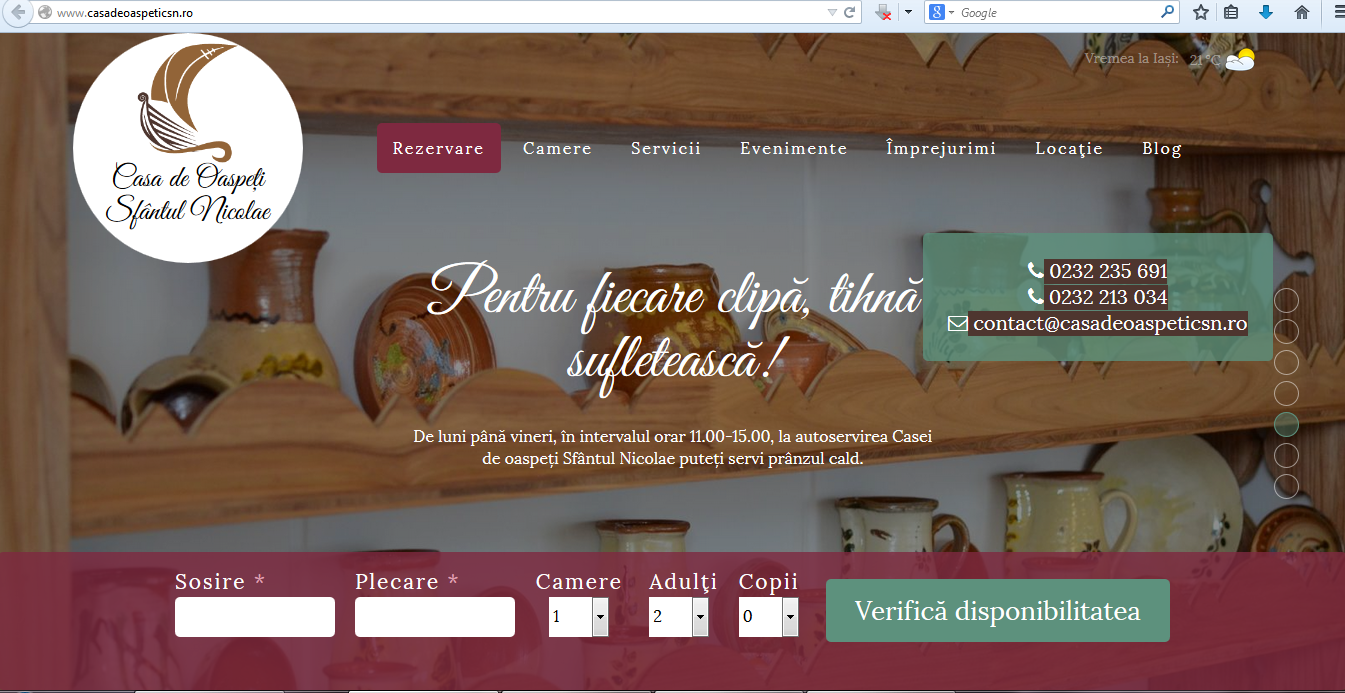Select Evenimente in the navigation bar
Image resolution: width=1345 pixels, height=693 pixels.
coord(793,147)
